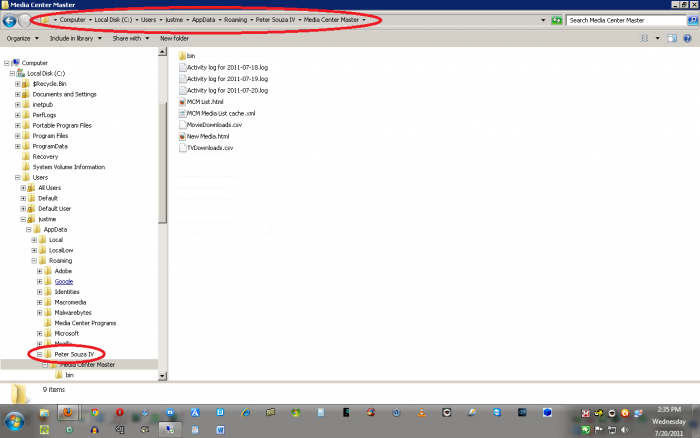Viewport: 700px width, 438px height.
Task: Select the TVDownloads.csv file
Action: point(210,148)
